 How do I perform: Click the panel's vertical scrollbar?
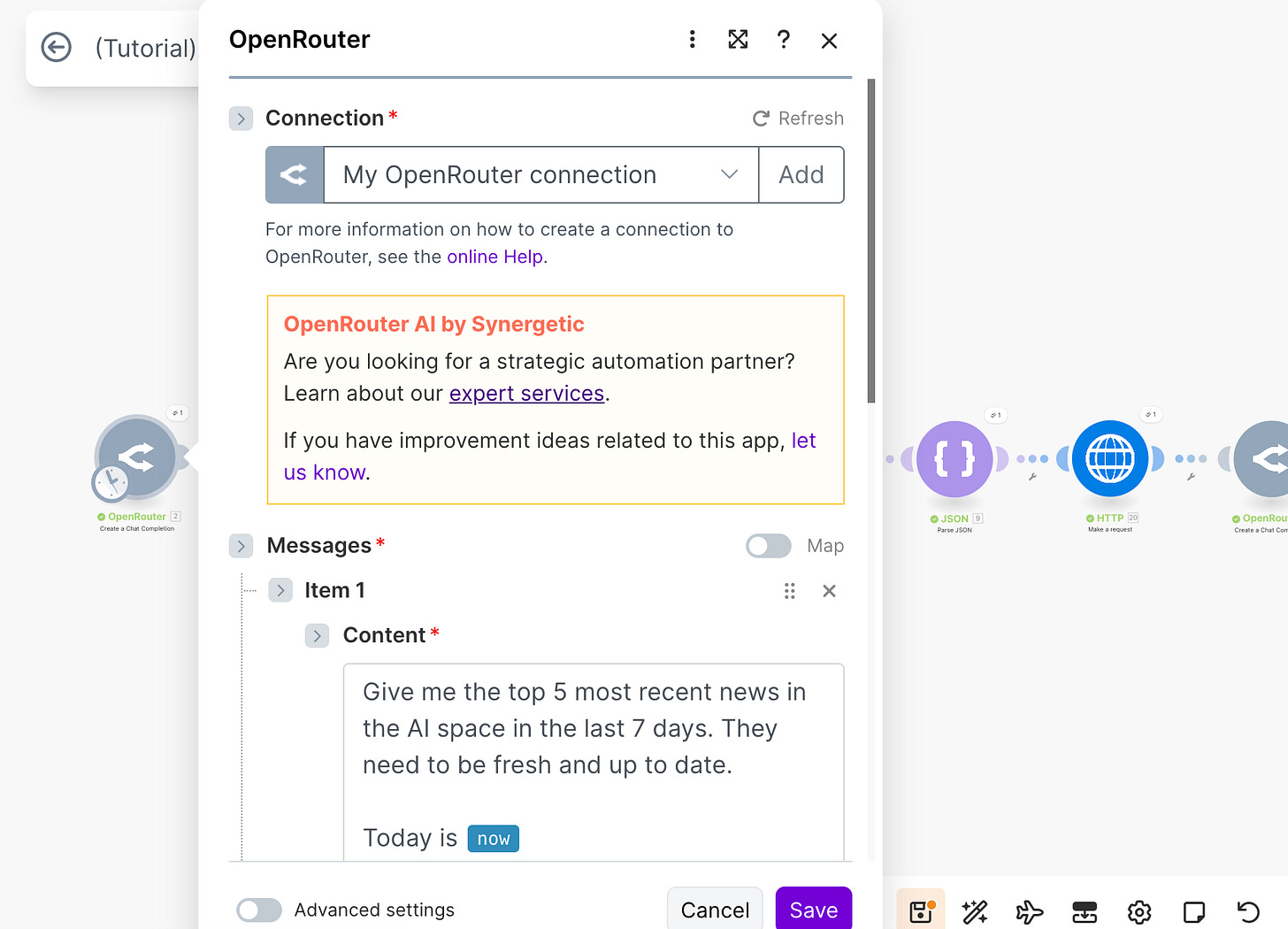(x=871, y=241)
